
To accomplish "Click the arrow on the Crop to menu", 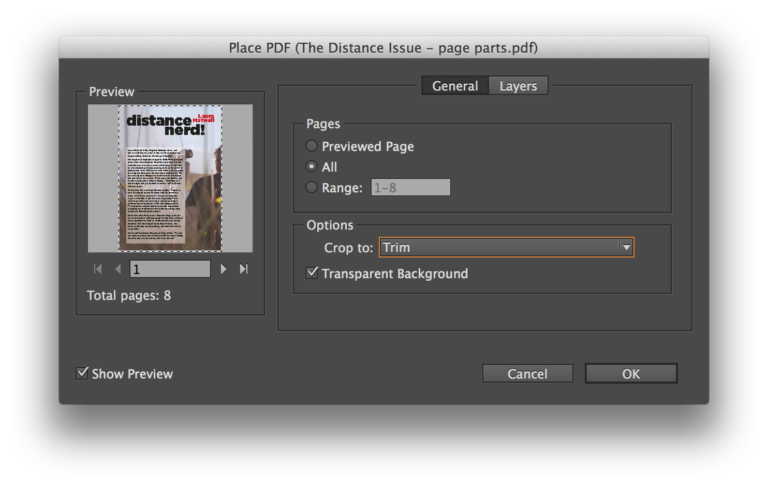I will click(x=626, y=247).
